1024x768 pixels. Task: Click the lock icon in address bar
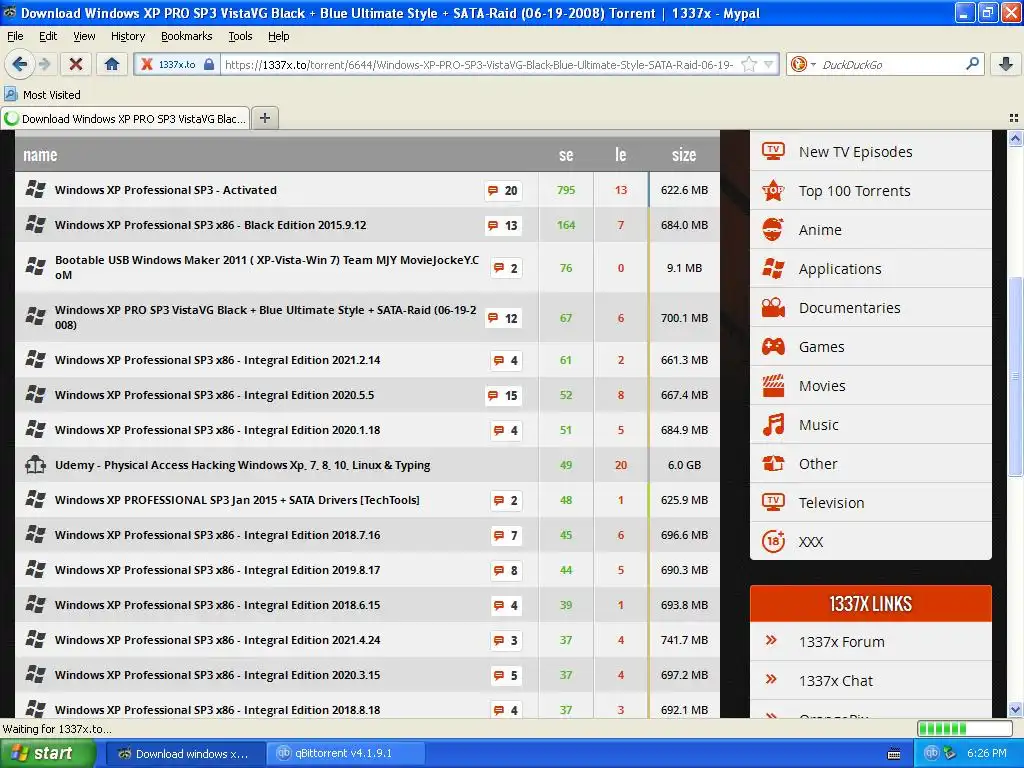209,64
